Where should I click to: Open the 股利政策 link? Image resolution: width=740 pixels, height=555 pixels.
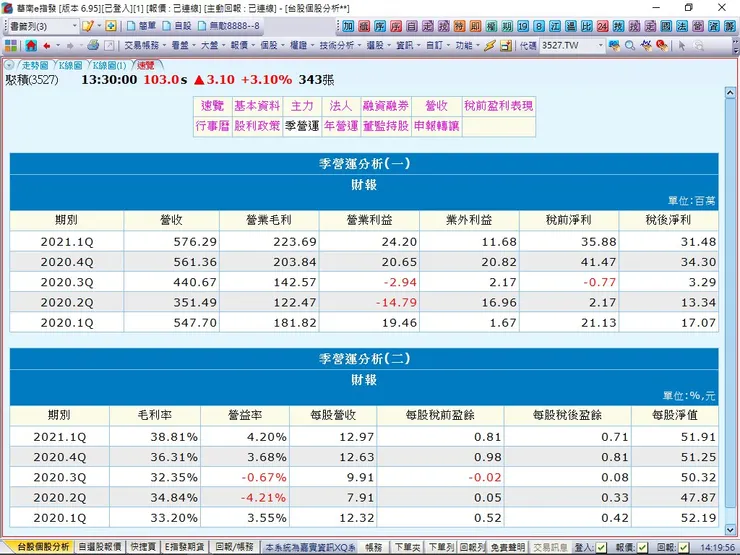[x=257, y=126]
